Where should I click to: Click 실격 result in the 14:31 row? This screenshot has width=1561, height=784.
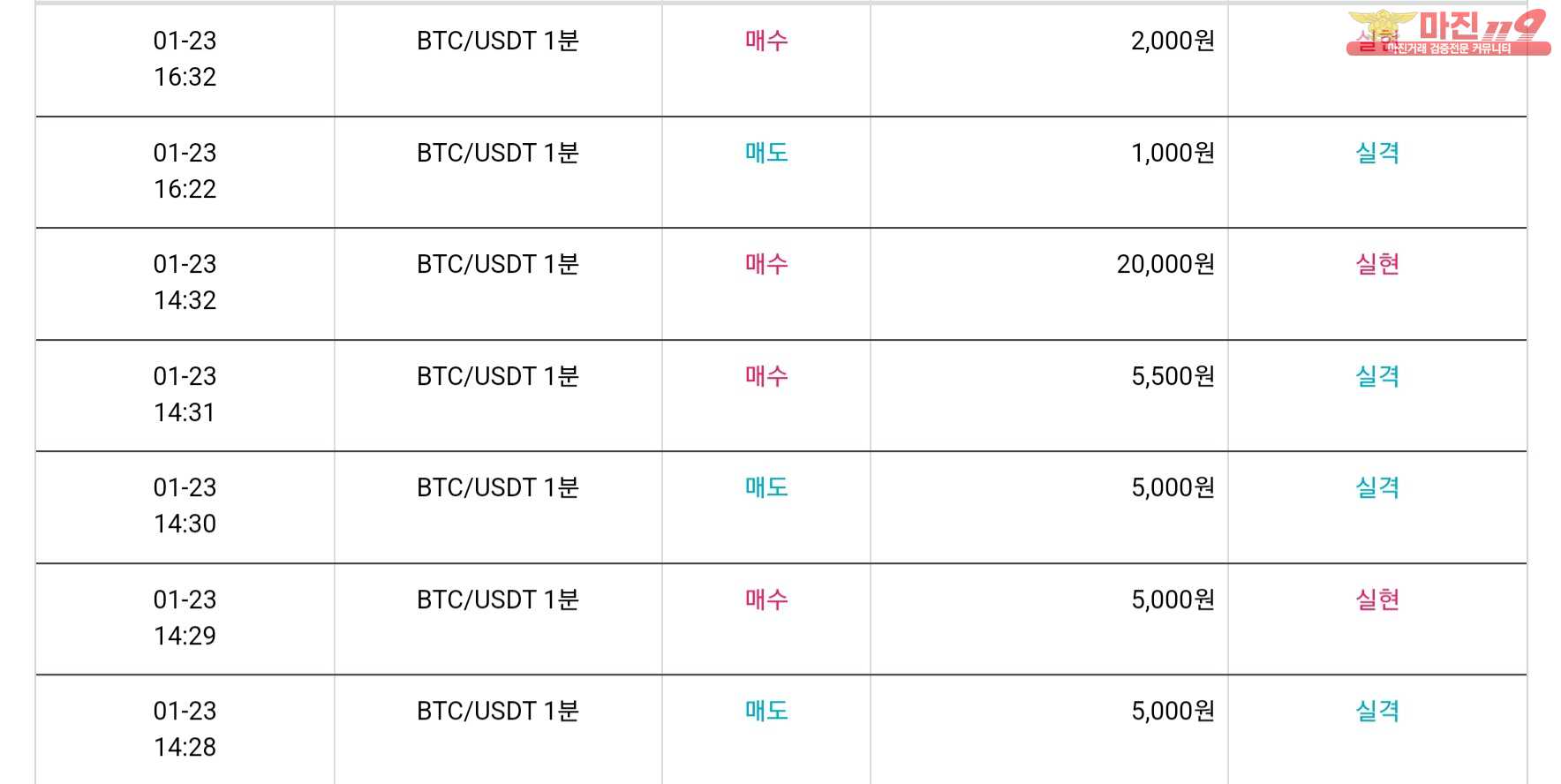[x=1376, y=376]
